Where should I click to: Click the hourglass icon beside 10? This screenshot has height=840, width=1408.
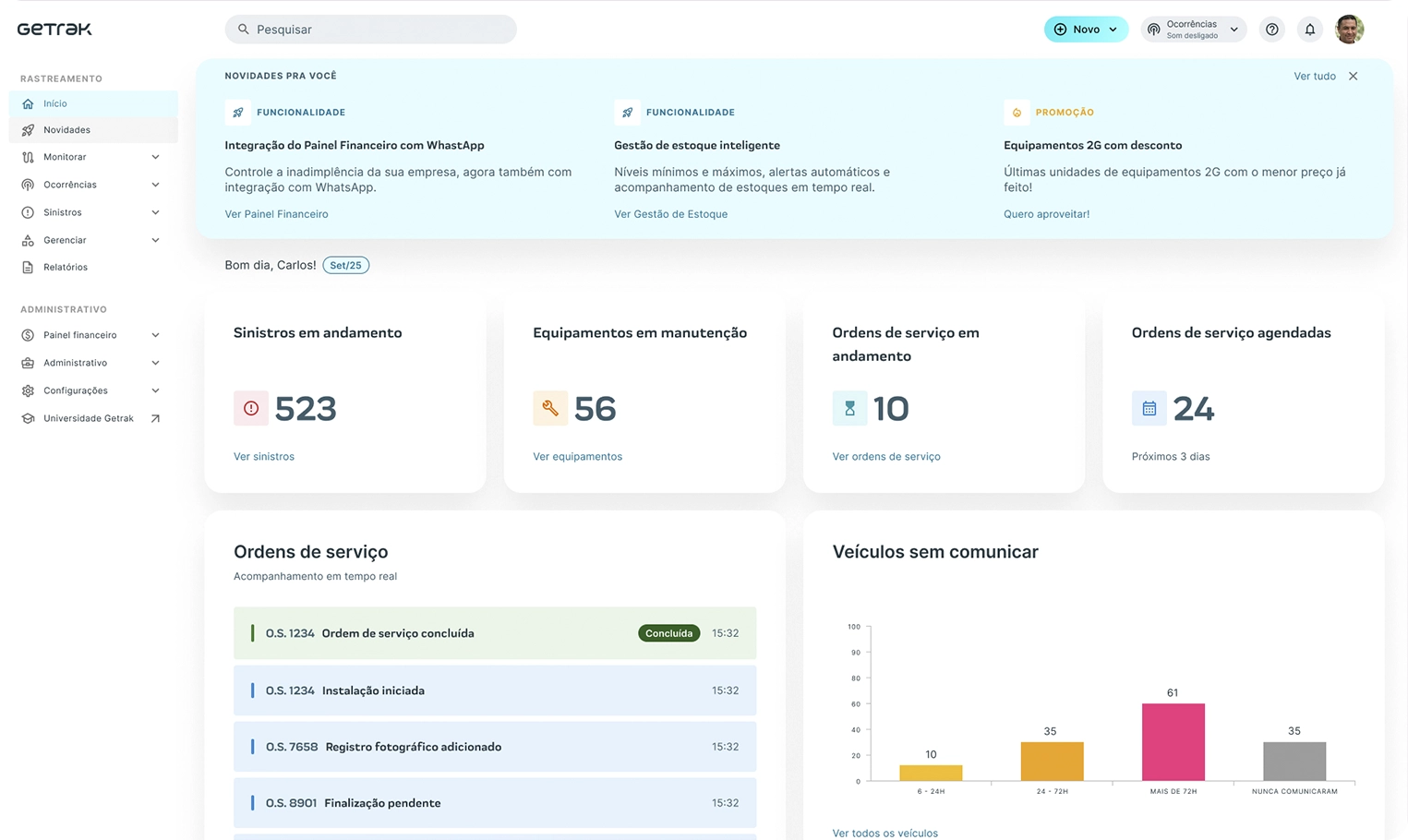pos(849,408)
